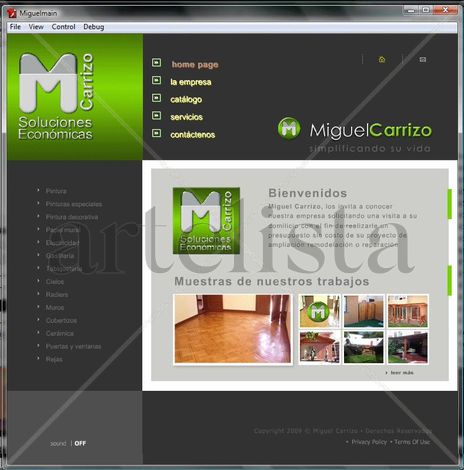The width and height of the screenshot is (464, 470).
Task: Select Muros in the list
Action: [55, 308]
